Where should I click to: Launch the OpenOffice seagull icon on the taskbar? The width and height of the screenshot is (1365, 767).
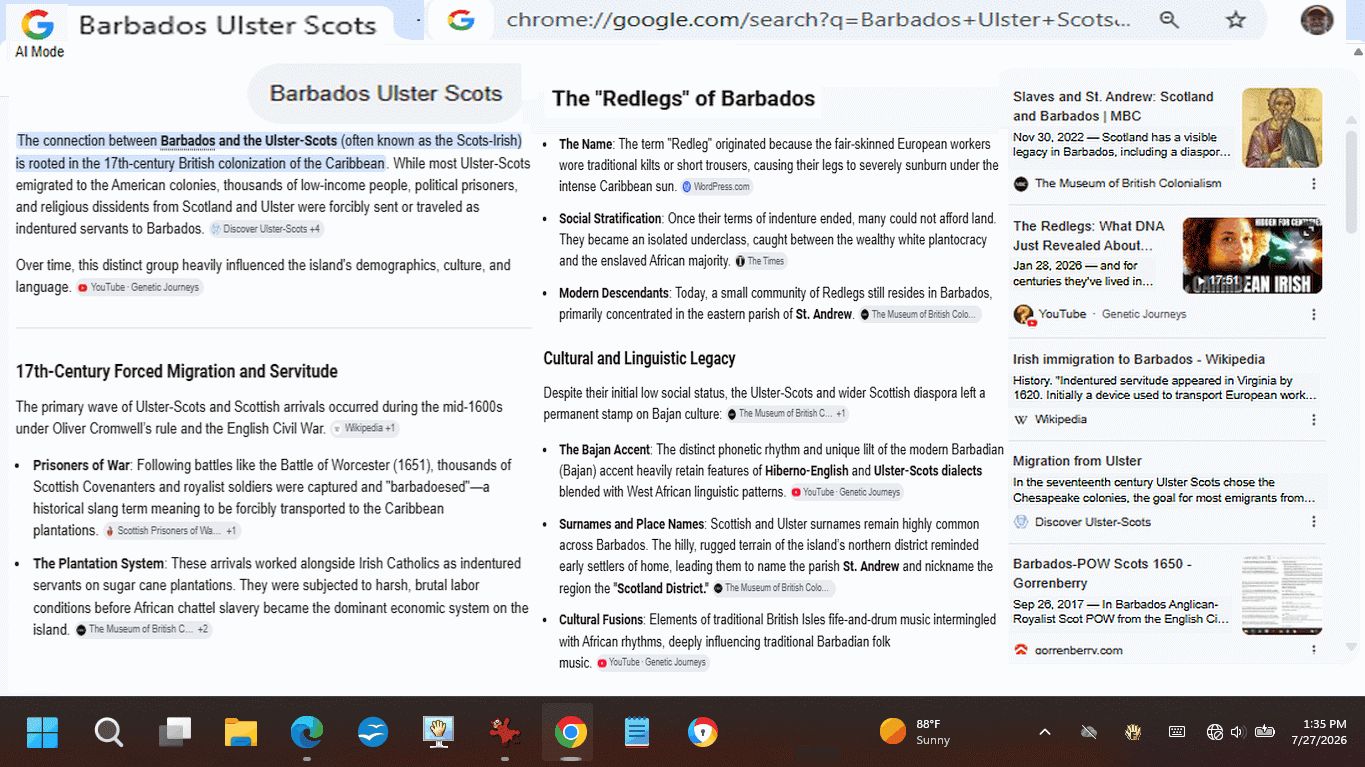[x=373, y=733]
